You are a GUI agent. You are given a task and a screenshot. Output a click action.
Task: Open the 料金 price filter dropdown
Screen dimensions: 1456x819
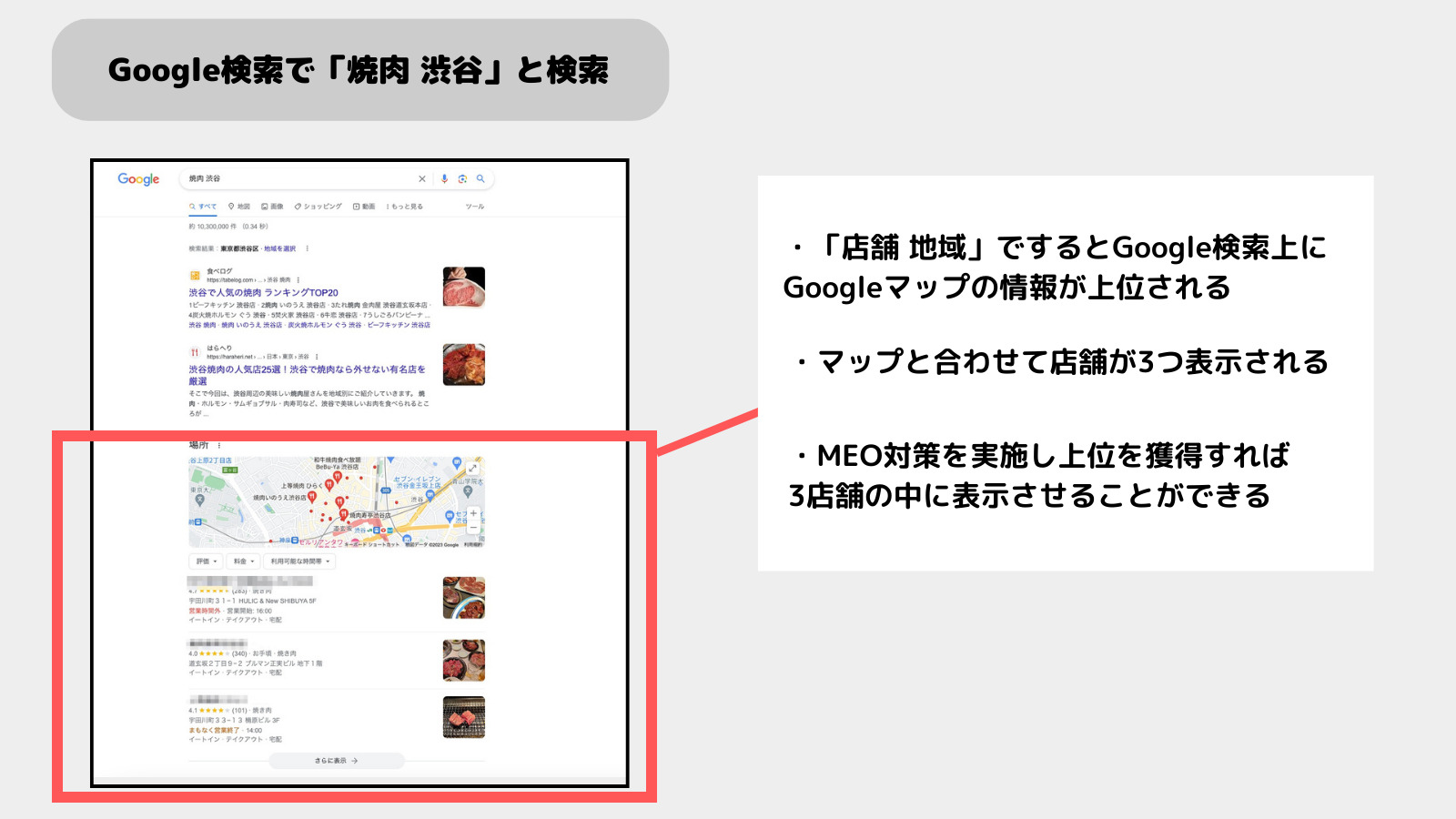(243, 561)
